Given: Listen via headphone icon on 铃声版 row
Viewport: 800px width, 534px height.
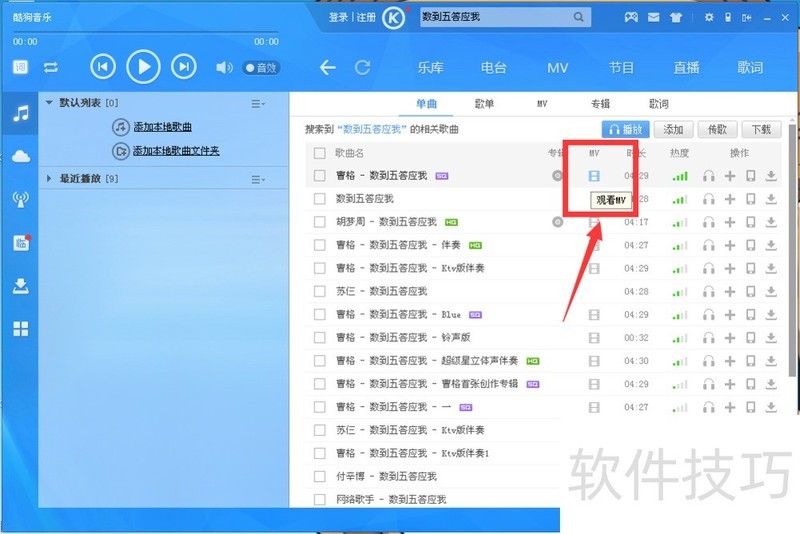Looking at the screenshot, I should click(709, 338).
